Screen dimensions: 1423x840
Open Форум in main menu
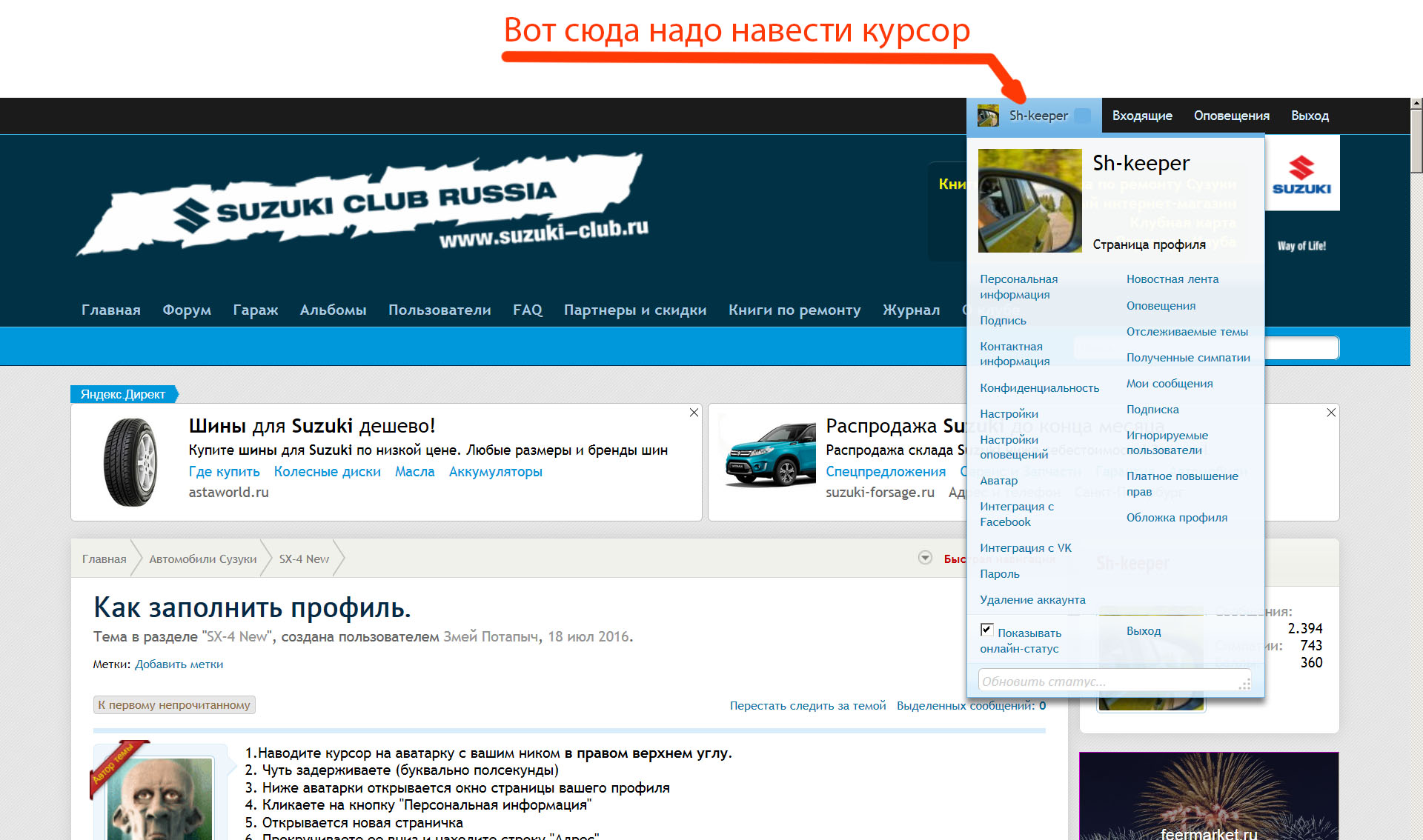click(x=187, y=310)
